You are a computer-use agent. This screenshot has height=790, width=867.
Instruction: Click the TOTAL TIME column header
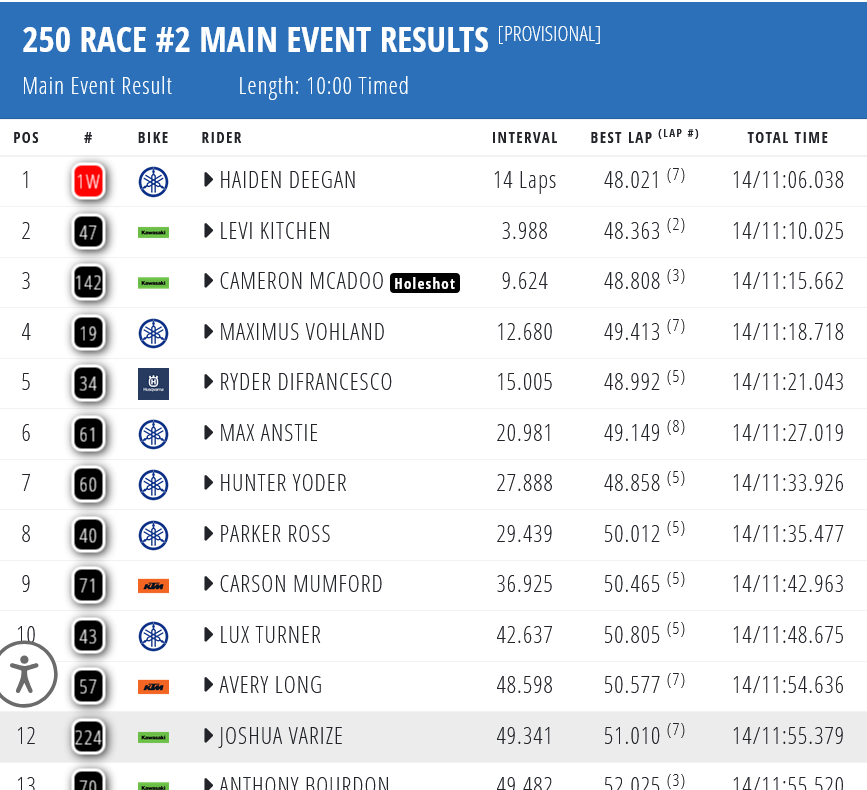point(788,138)
